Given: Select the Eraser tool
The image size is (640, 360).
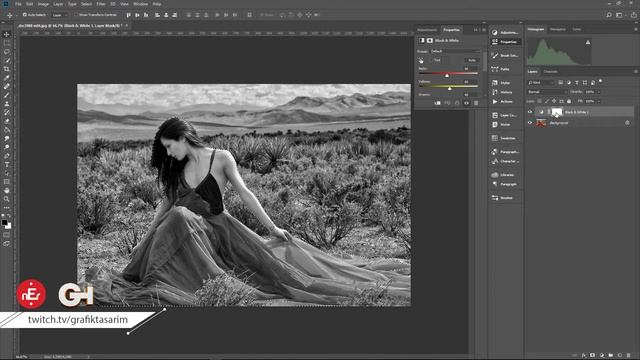Looking at the screenshot, I should click(7, 121).
